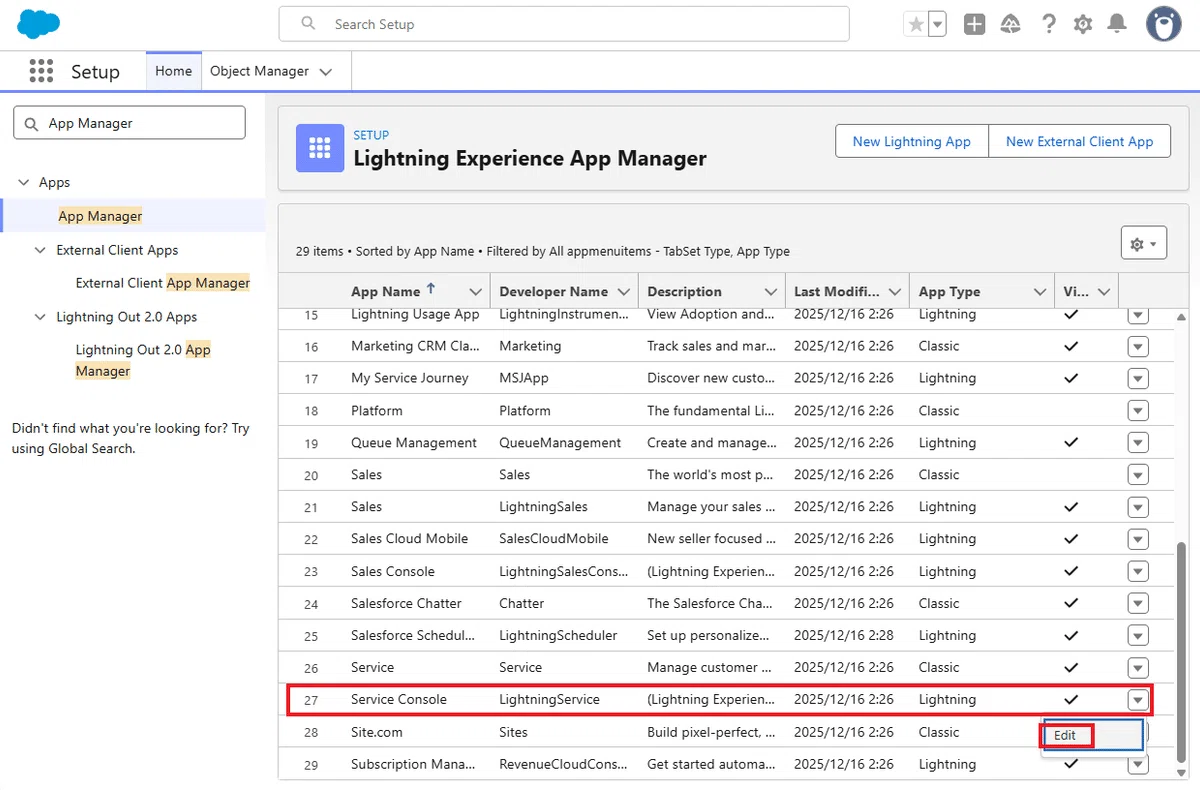This screenshot has width=1200, height=790.
Task: Open the Global Actions plus icon
Action: click(x=975, y=24)
